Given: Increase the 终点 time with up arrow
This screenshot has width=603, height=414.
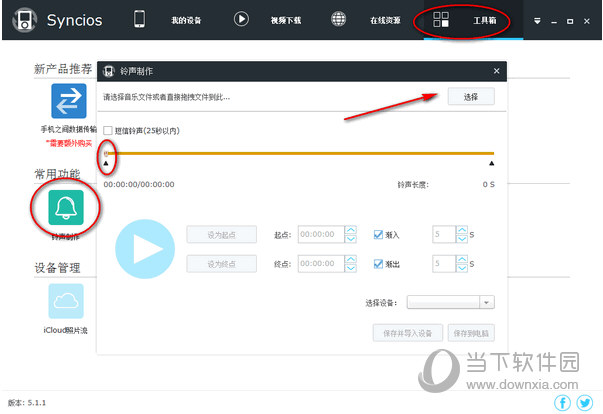Looking at the screenshot, I should (351, 259).
